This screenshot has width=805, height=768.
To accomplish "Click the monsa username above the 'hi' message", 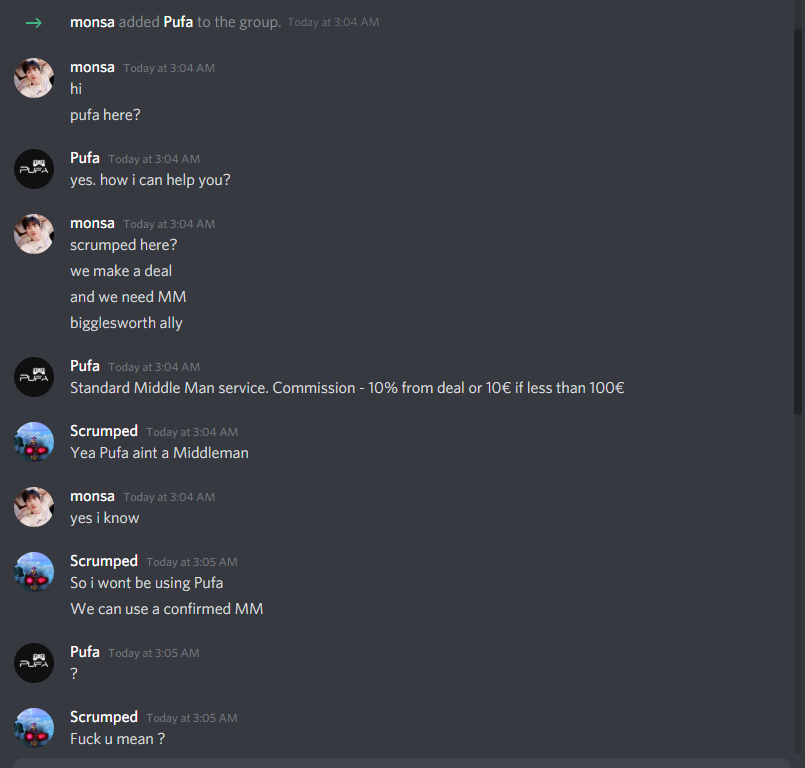I will [92, 67].
